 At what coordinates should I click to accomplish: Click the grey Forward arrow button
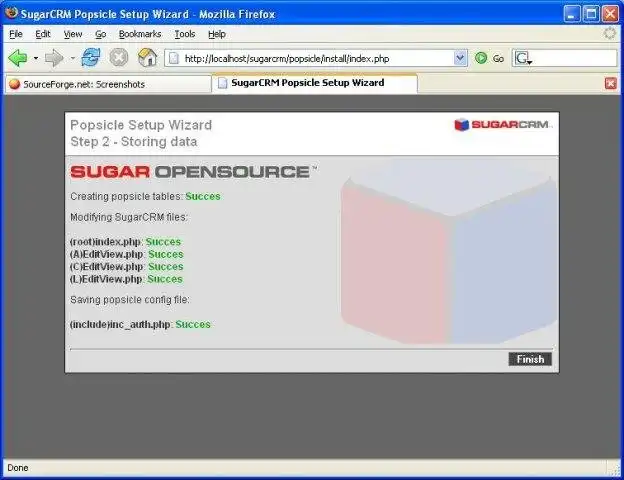click(54, 58)
